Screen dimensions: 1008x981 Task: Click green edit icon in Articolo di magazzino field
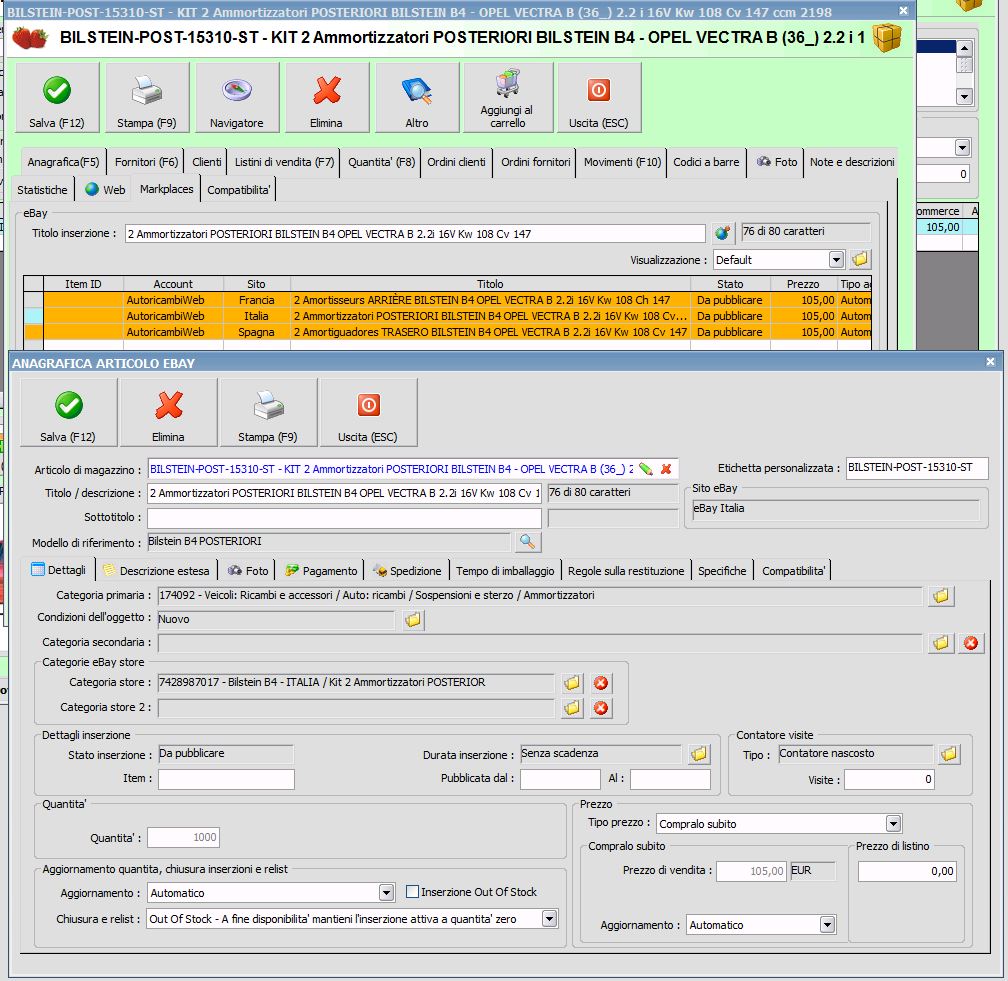646,469
